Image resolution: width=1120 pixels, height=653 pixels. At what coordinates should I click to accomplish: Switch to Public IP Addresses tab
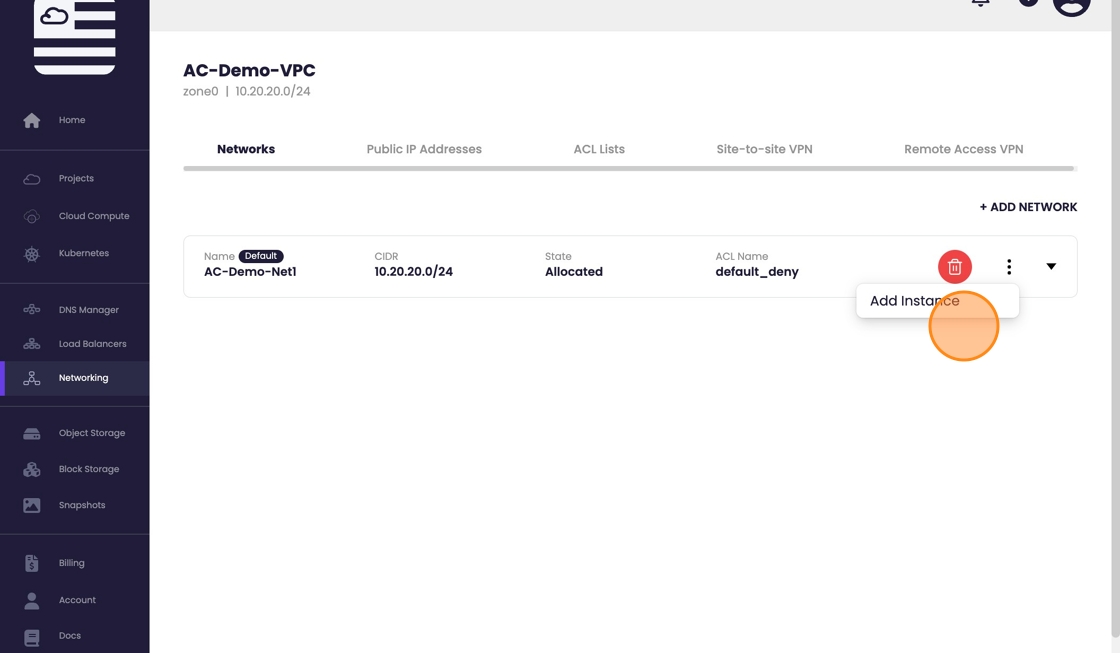tap(424, 149)
